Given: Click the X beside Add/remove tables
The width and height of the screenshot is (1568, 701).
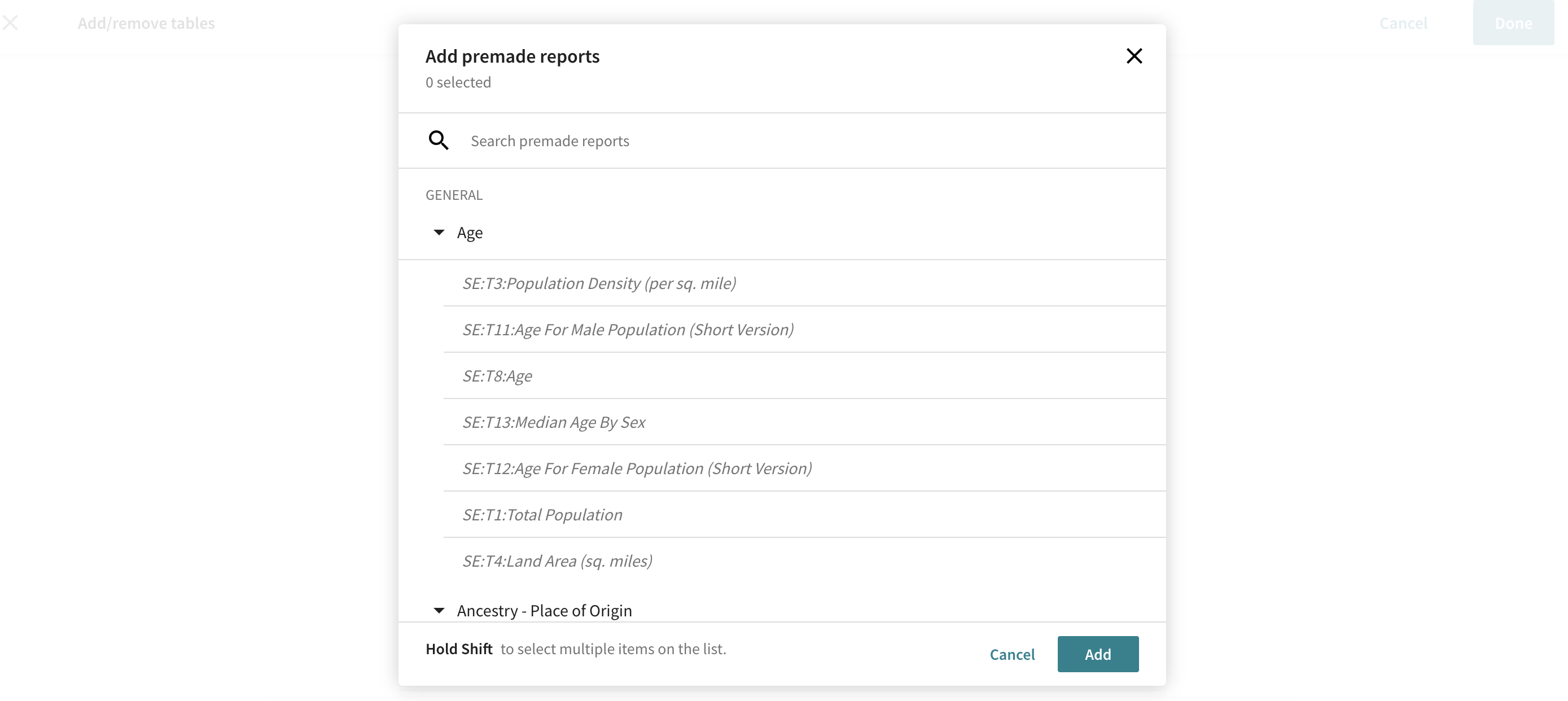Looking at the screenshot, I should [x=10, y=23].
